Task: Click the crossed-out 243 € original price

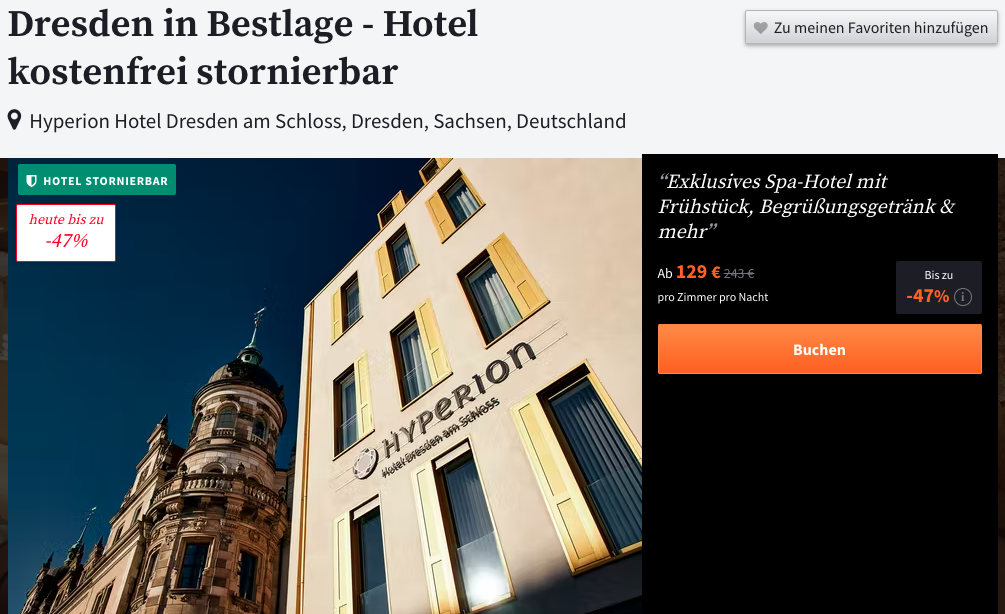Action: point(739,274)
